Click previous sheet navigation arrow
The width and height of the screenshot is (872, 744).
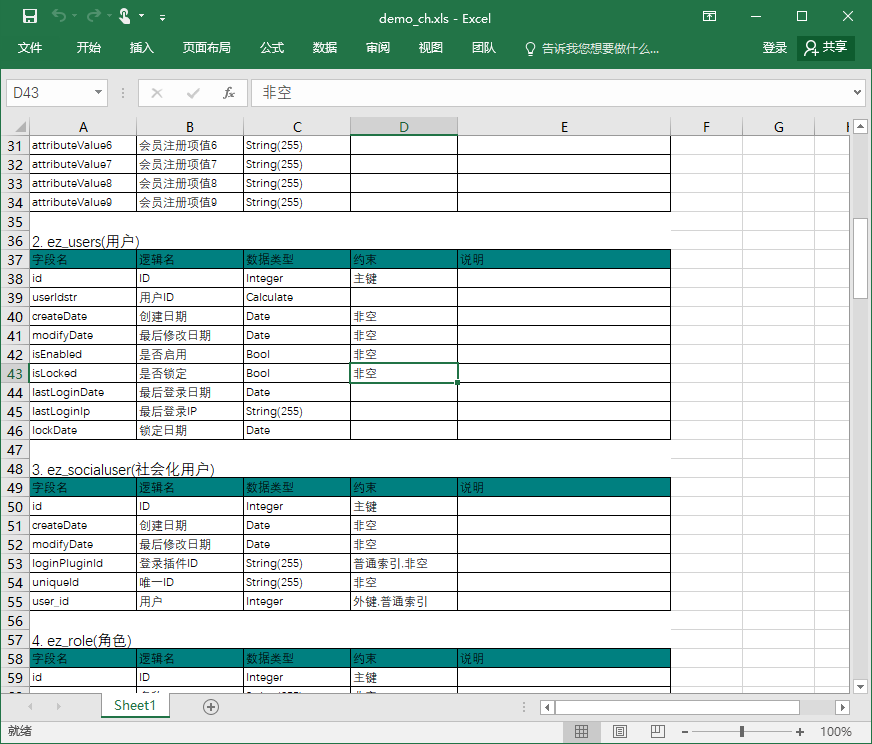(30, 707)
